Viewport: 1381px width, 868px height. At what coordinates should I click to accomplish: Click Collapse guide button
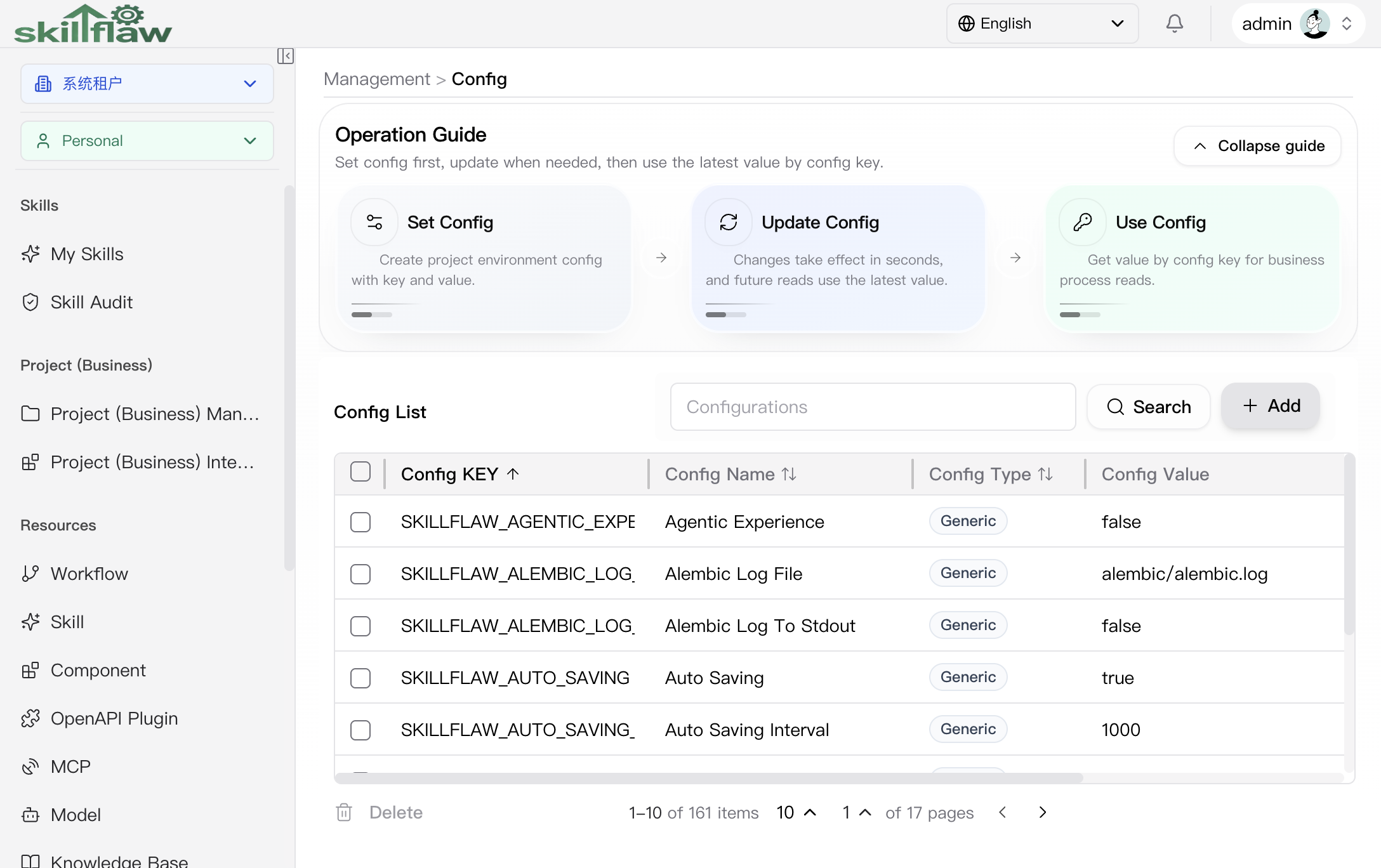pos(1258,146)
